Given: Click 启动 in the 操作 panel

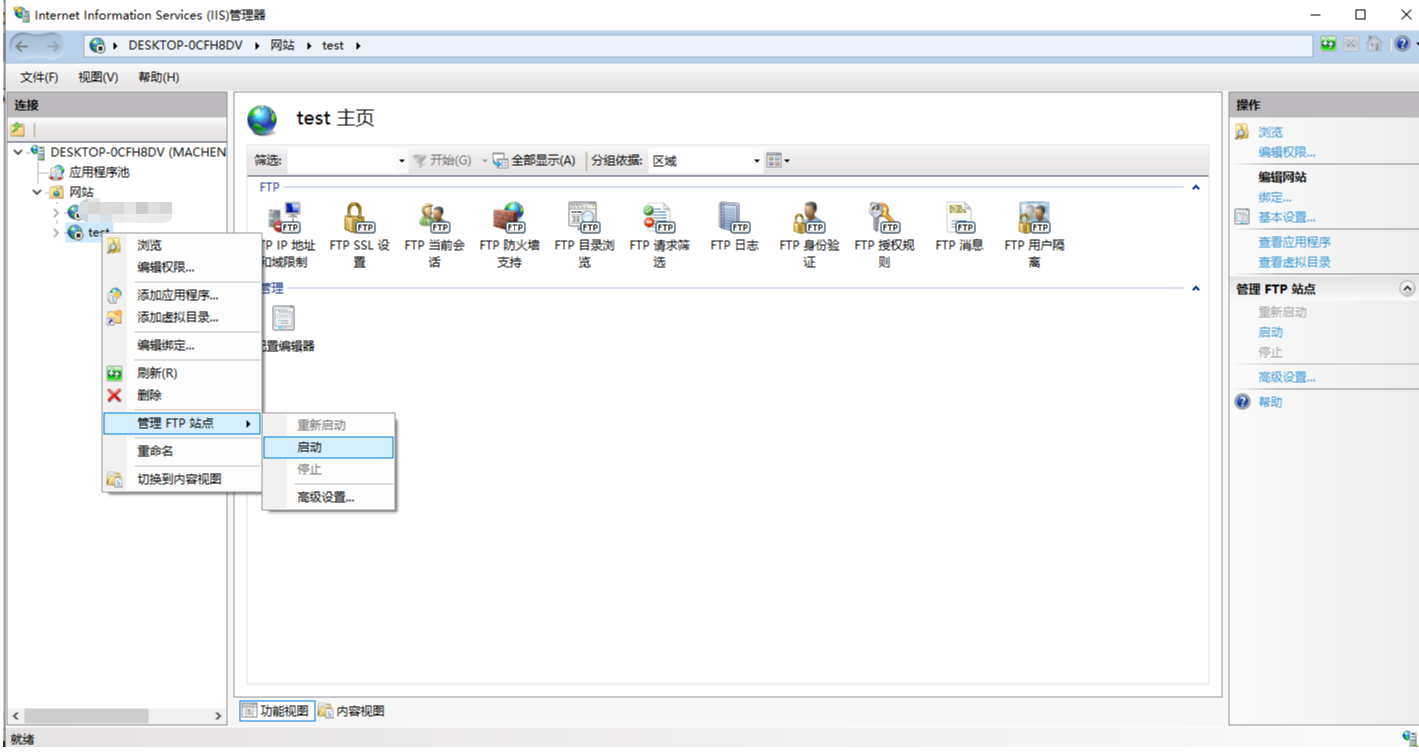Looking at the screenshot, I should pyautogui.click(x=1270, y=332).
